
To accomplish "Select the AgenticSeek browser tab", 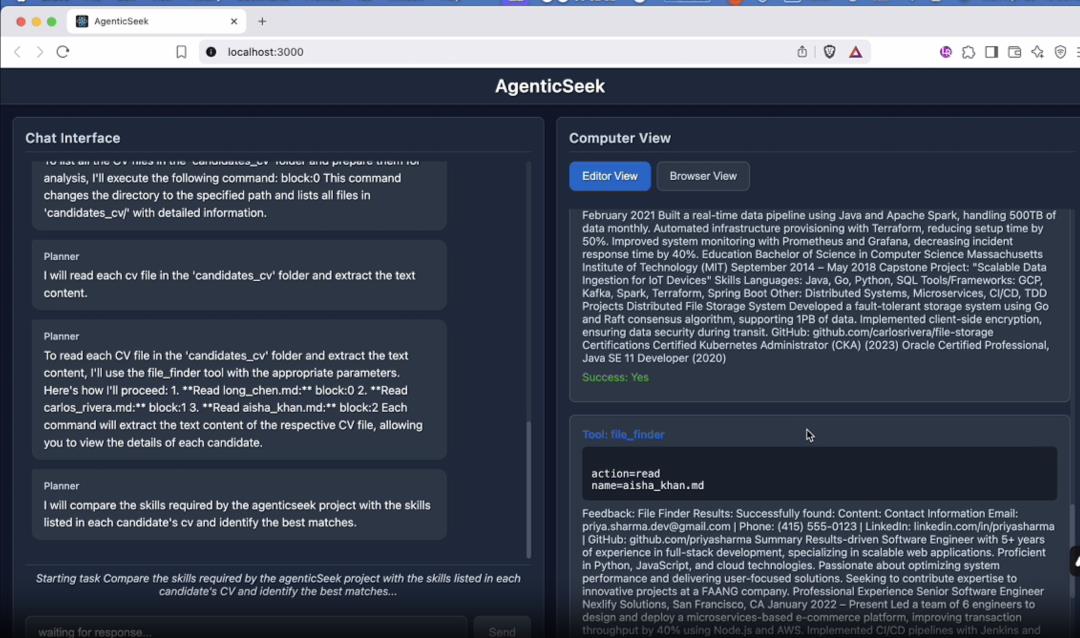I will point(150,21).
